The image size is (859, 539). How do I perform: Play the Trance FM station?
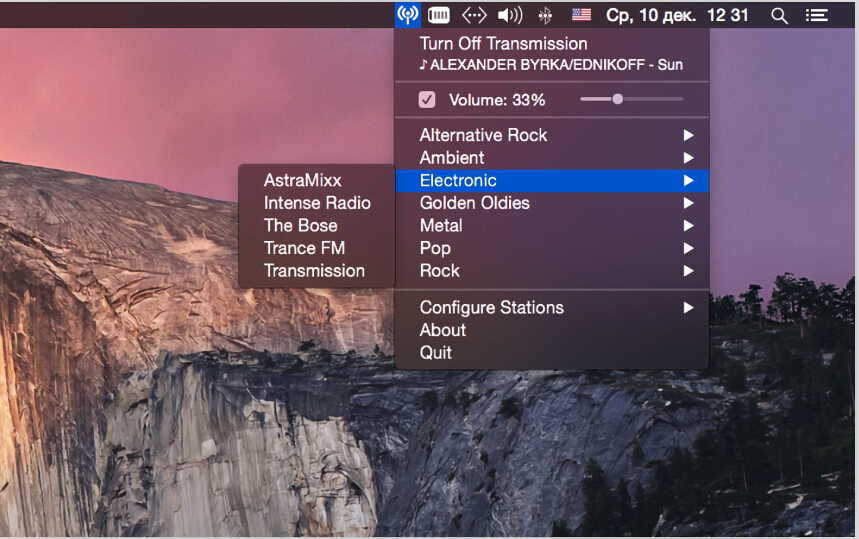(x=317, y=248)
